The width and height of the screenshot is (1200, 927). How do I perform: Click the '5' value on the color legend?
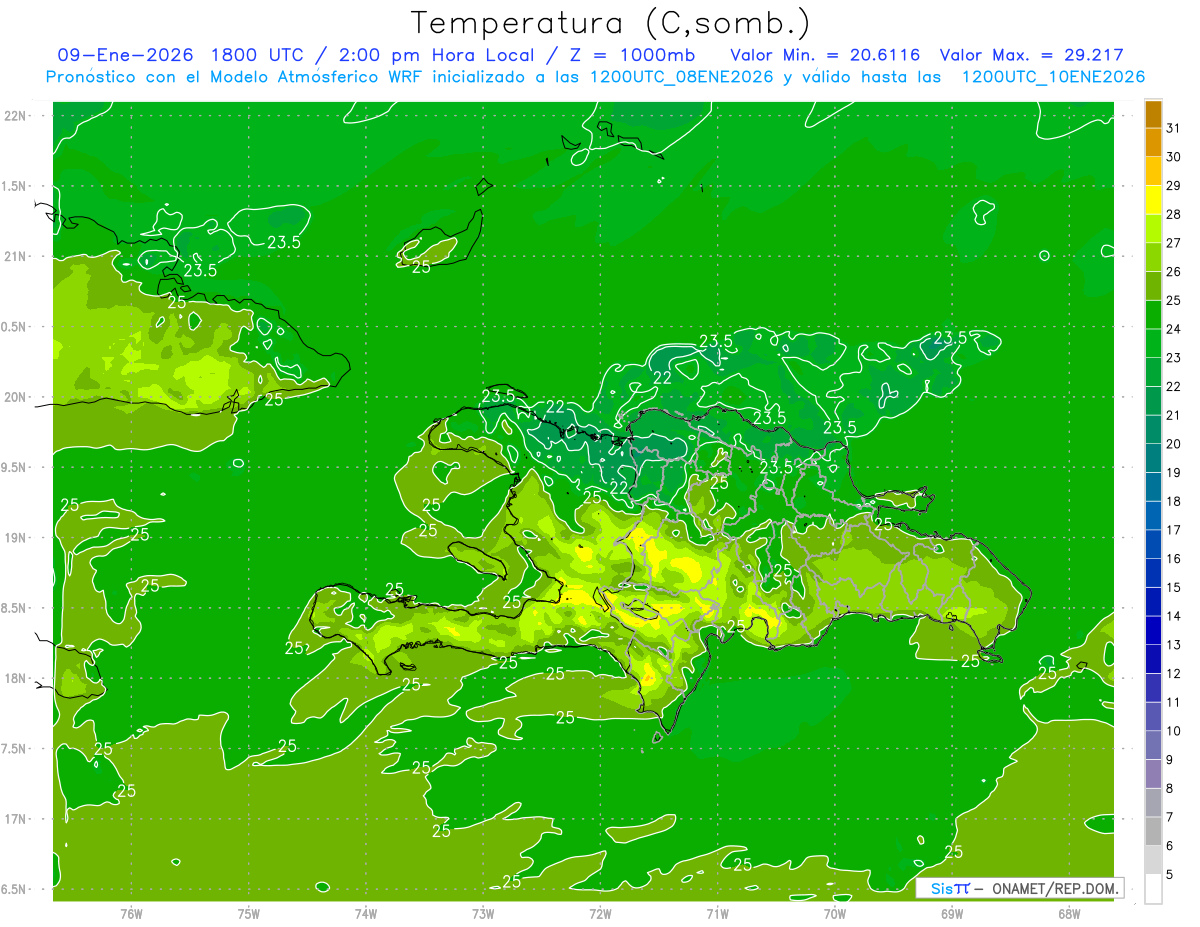tap(1170, 874)
